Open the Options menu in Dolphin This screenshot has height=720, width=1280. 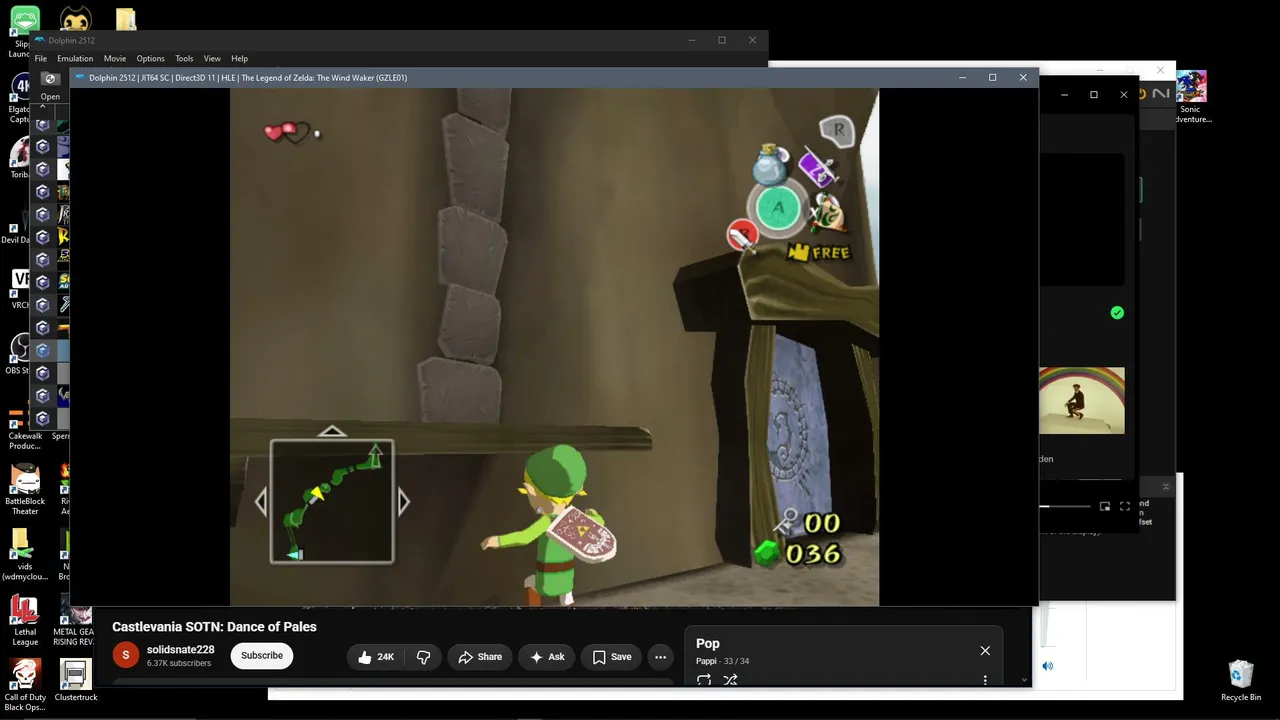[x=150, y=59]
